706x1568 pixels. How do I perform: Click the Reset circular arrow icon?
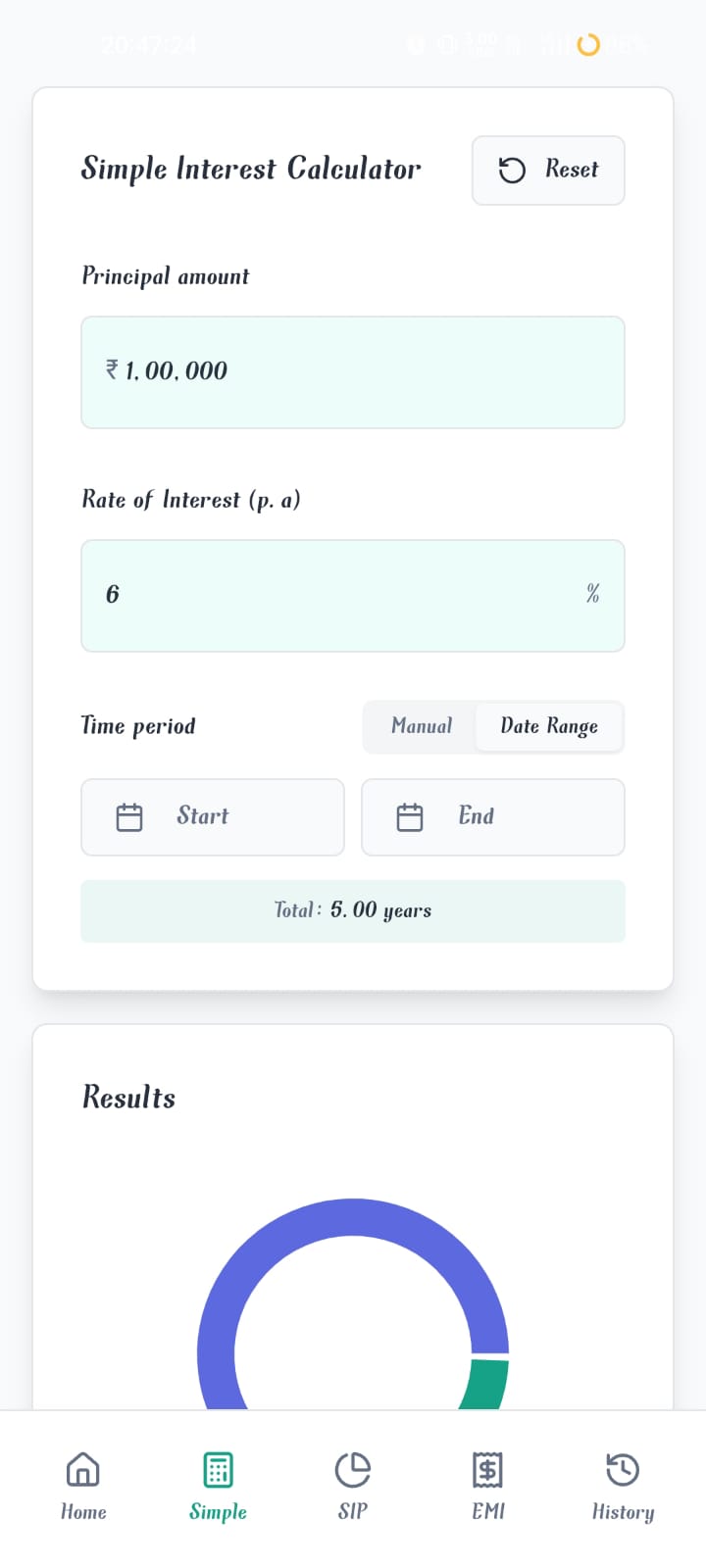click(511, 170)
